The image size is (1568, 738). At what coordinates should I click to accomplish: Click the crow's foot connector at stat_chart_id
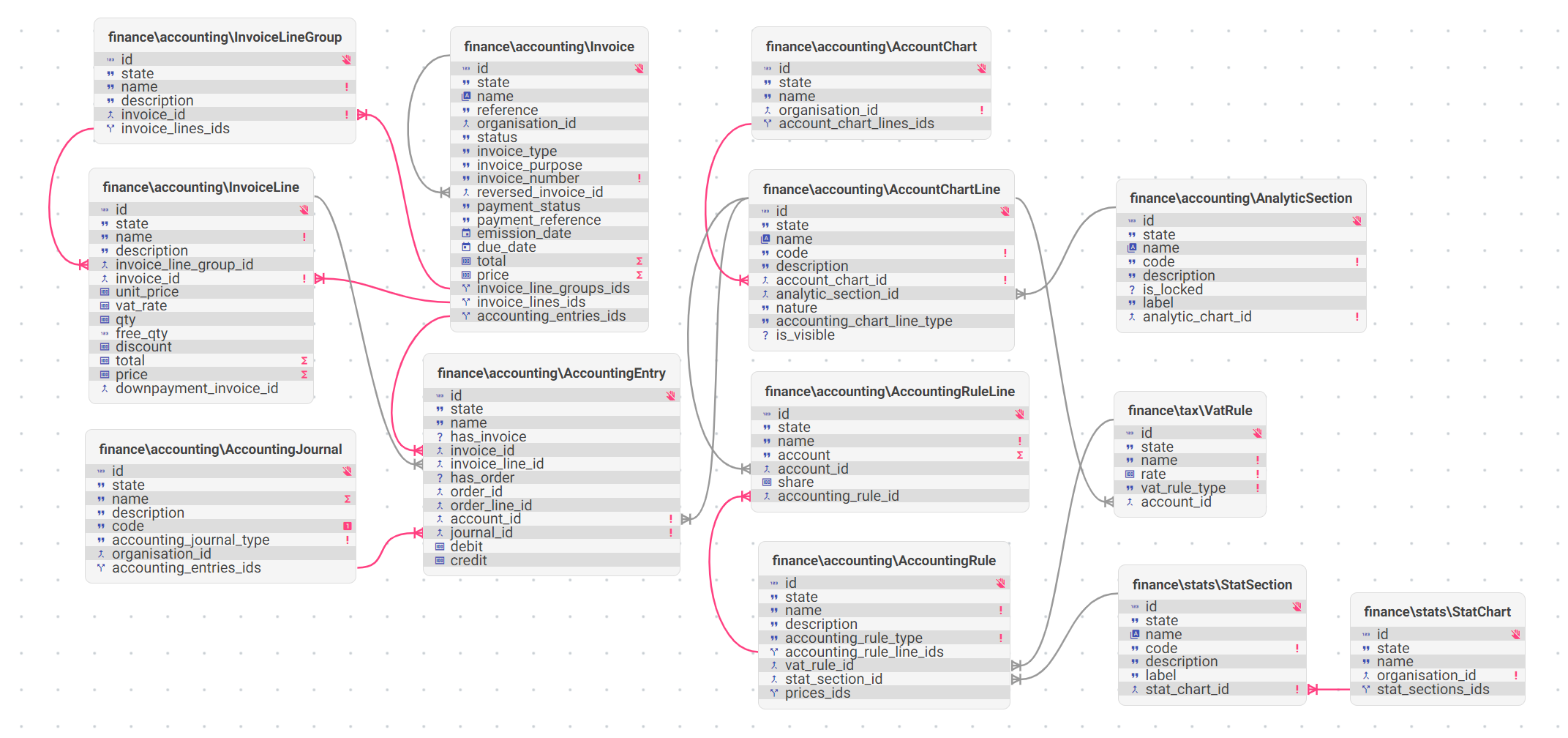tap(1313, 690)
